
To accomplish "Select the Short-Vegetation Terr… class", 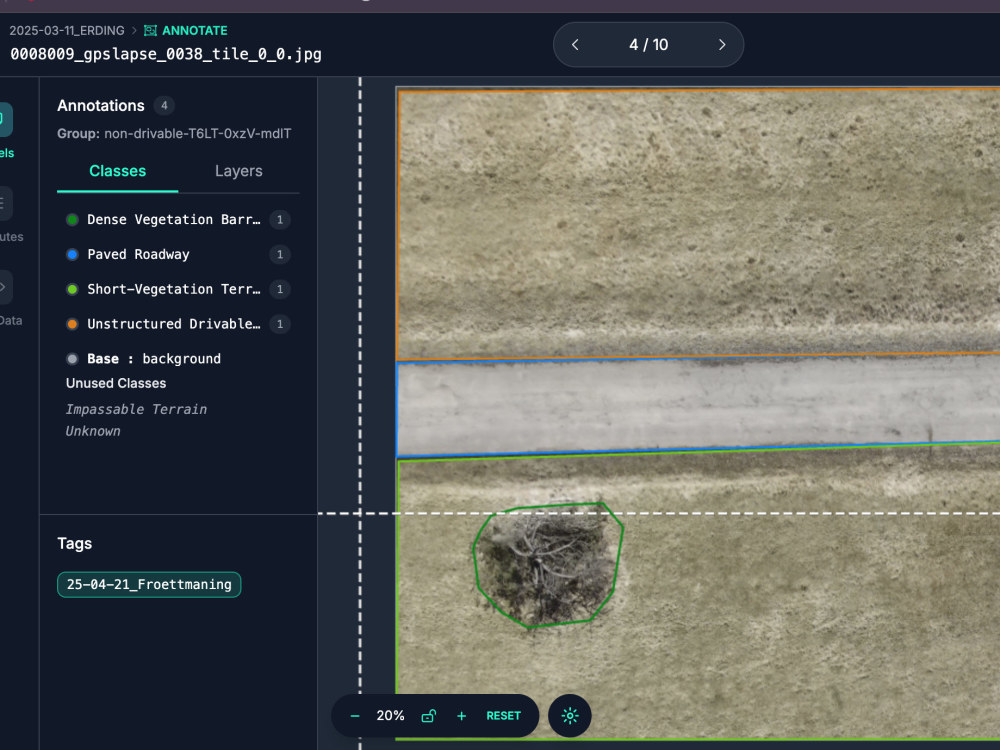I will pyautogui.click(x=179, y=289).
